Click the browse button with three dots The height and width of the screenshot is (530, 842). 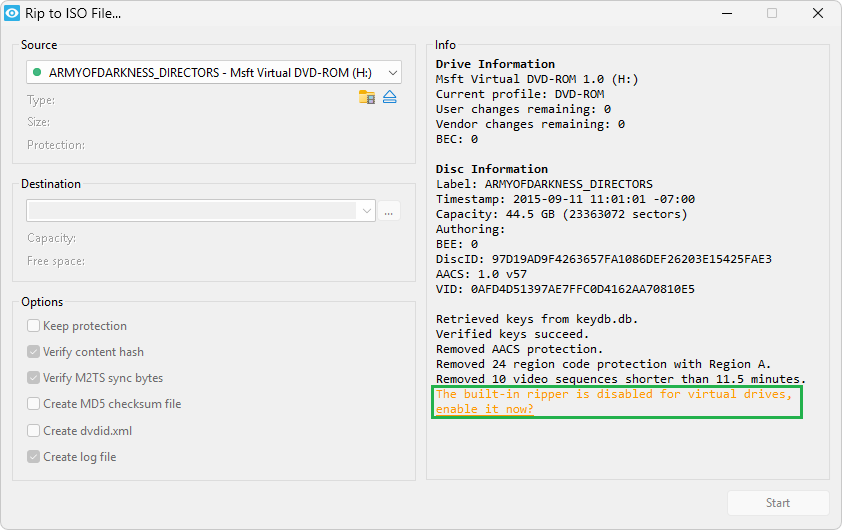point(389,211)
